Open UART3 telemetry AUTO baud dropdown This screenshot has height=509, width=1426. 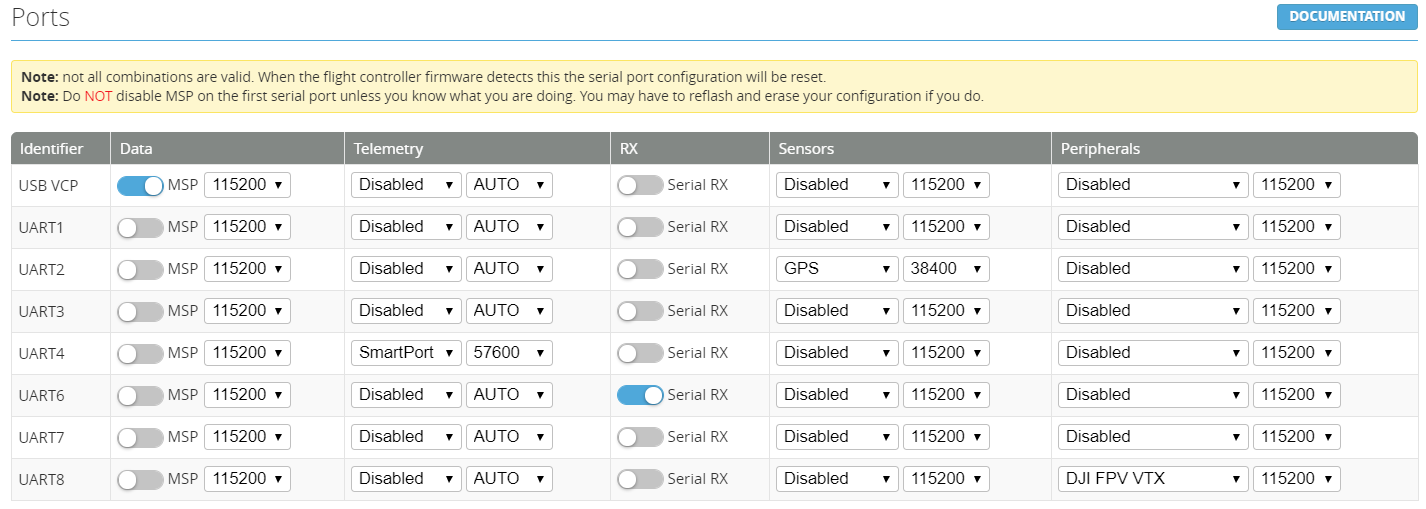pyautogui.click(x=508, y=311)
